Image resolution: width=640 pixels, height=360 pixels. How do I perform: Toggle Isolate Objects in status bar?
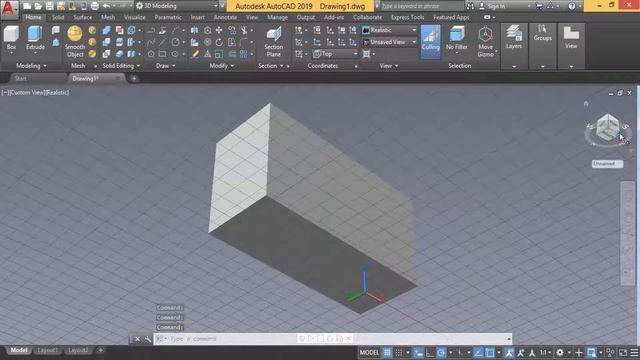(611, 352)
